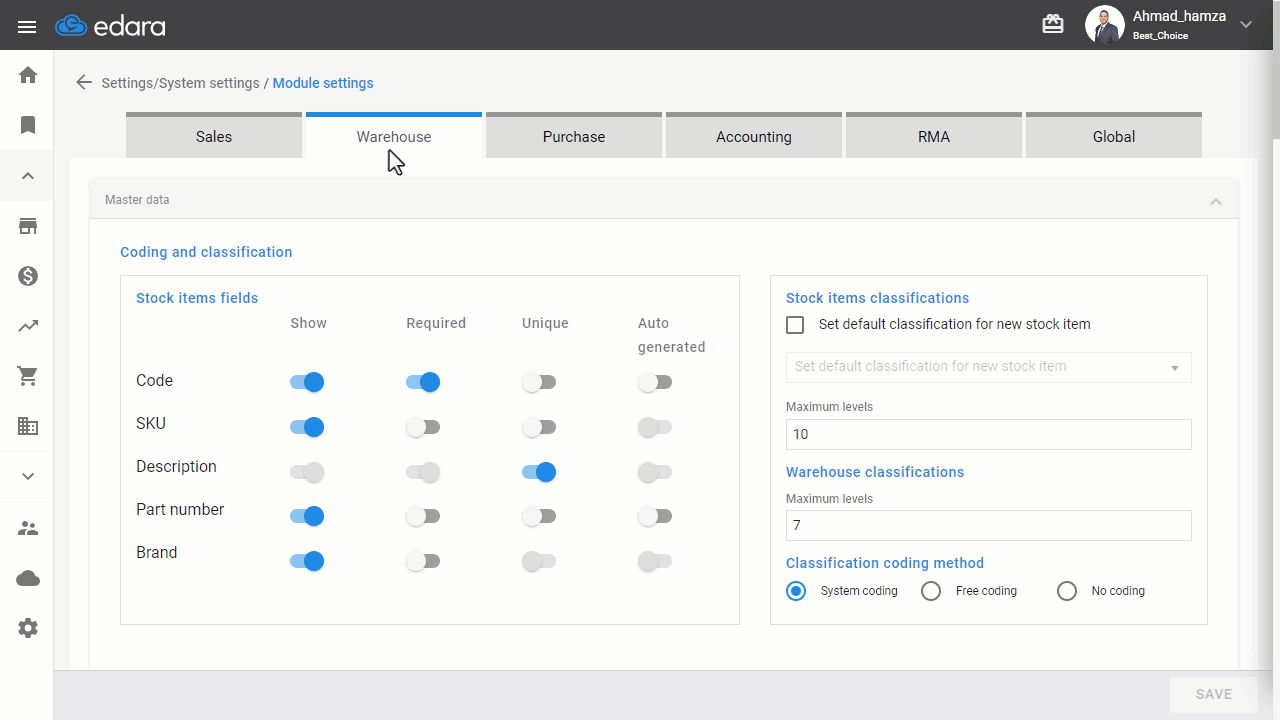Disable Unique for the Description field

(x=539, y=472)
